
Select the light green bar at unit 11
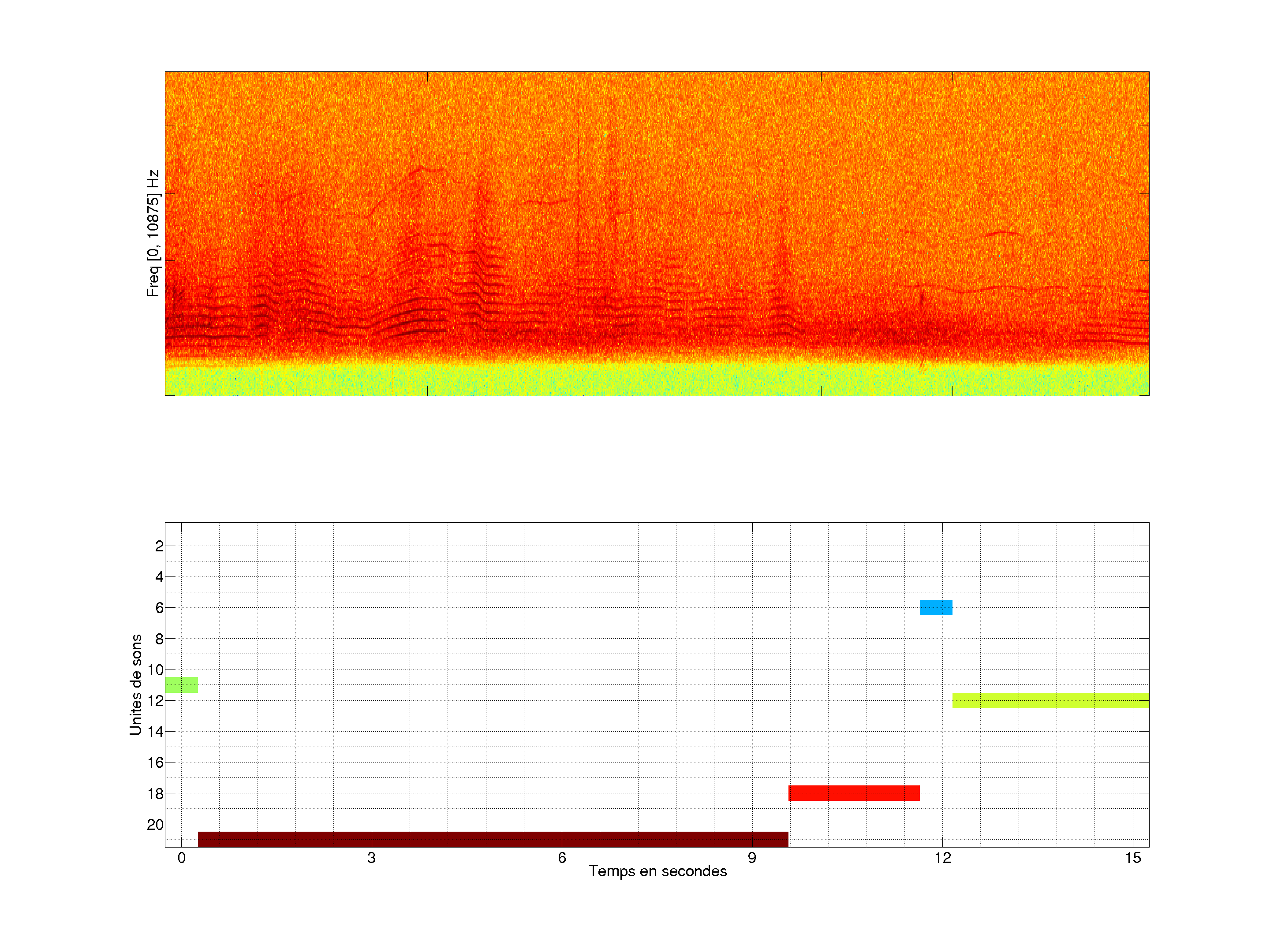pyautogui.click(x=181, y=684)
